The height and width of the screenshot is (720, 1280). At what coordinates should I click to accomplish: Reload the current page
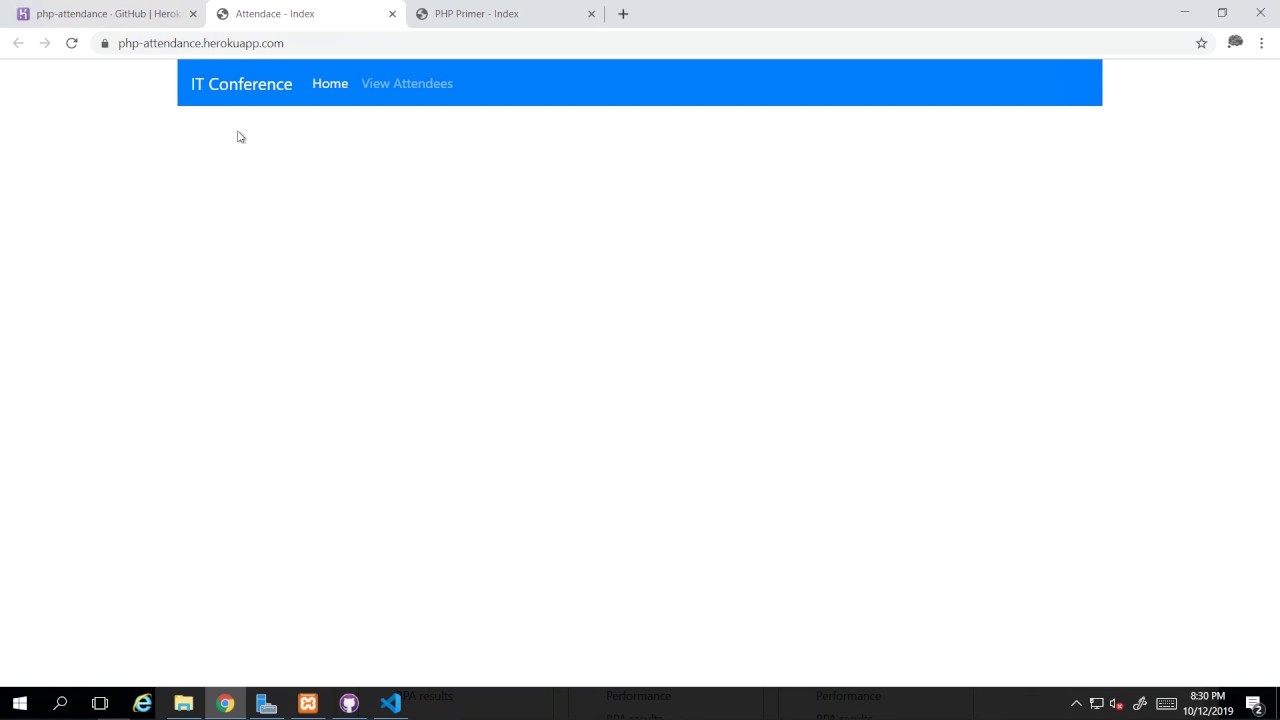point(72,43)
